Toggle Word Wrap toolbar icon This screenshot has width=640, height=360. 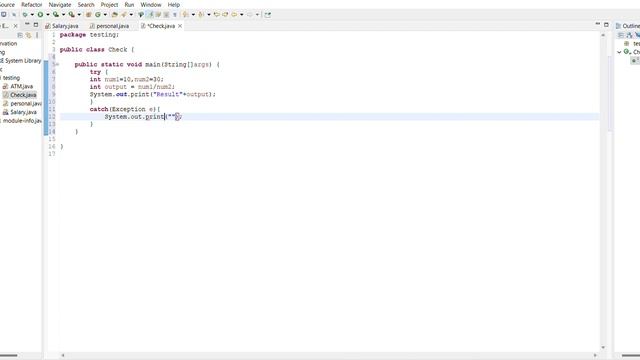(x=158, y=15)
